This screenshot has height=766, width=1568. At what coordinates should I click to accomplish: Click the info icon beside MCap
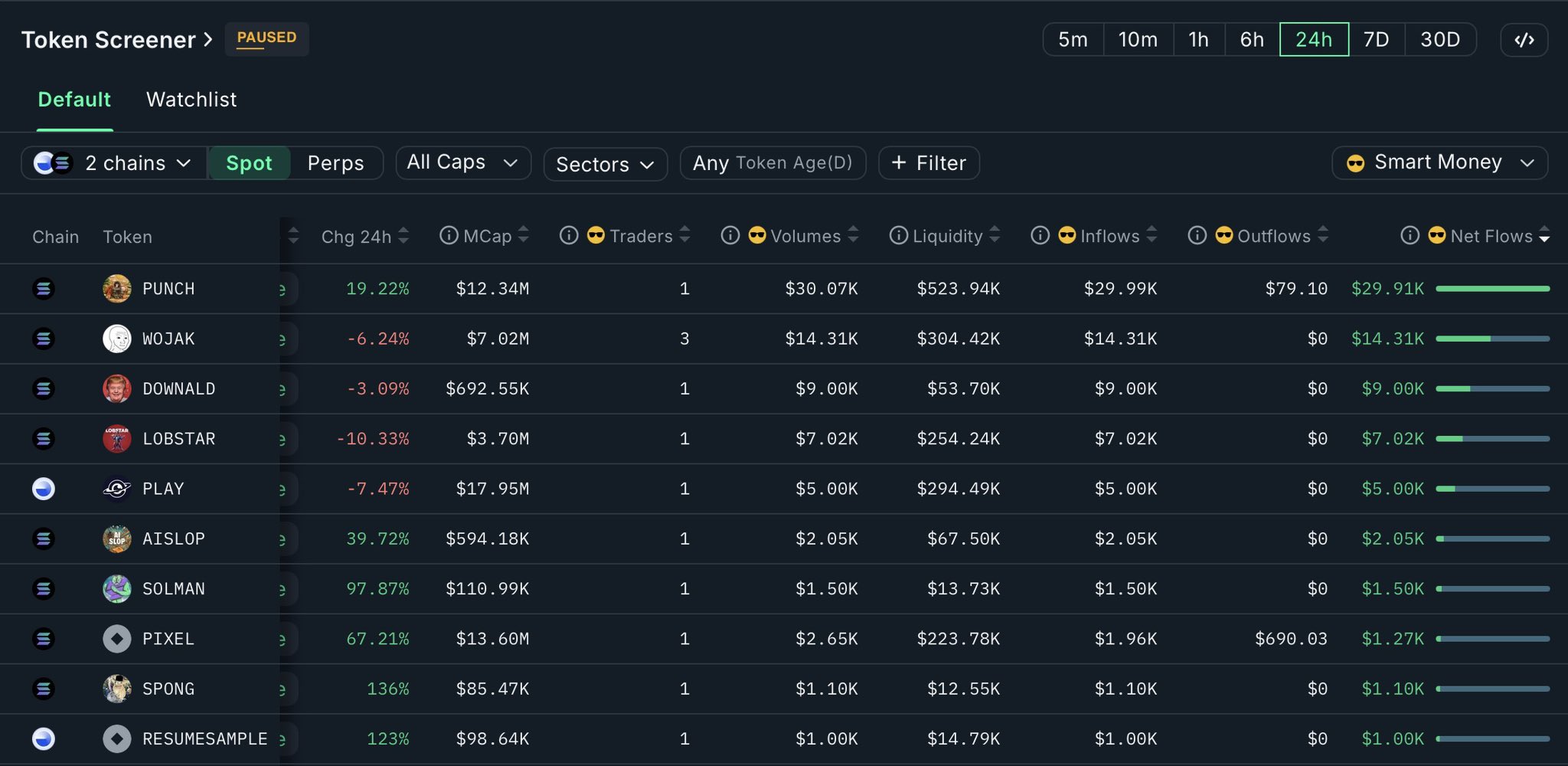(449, 235)
